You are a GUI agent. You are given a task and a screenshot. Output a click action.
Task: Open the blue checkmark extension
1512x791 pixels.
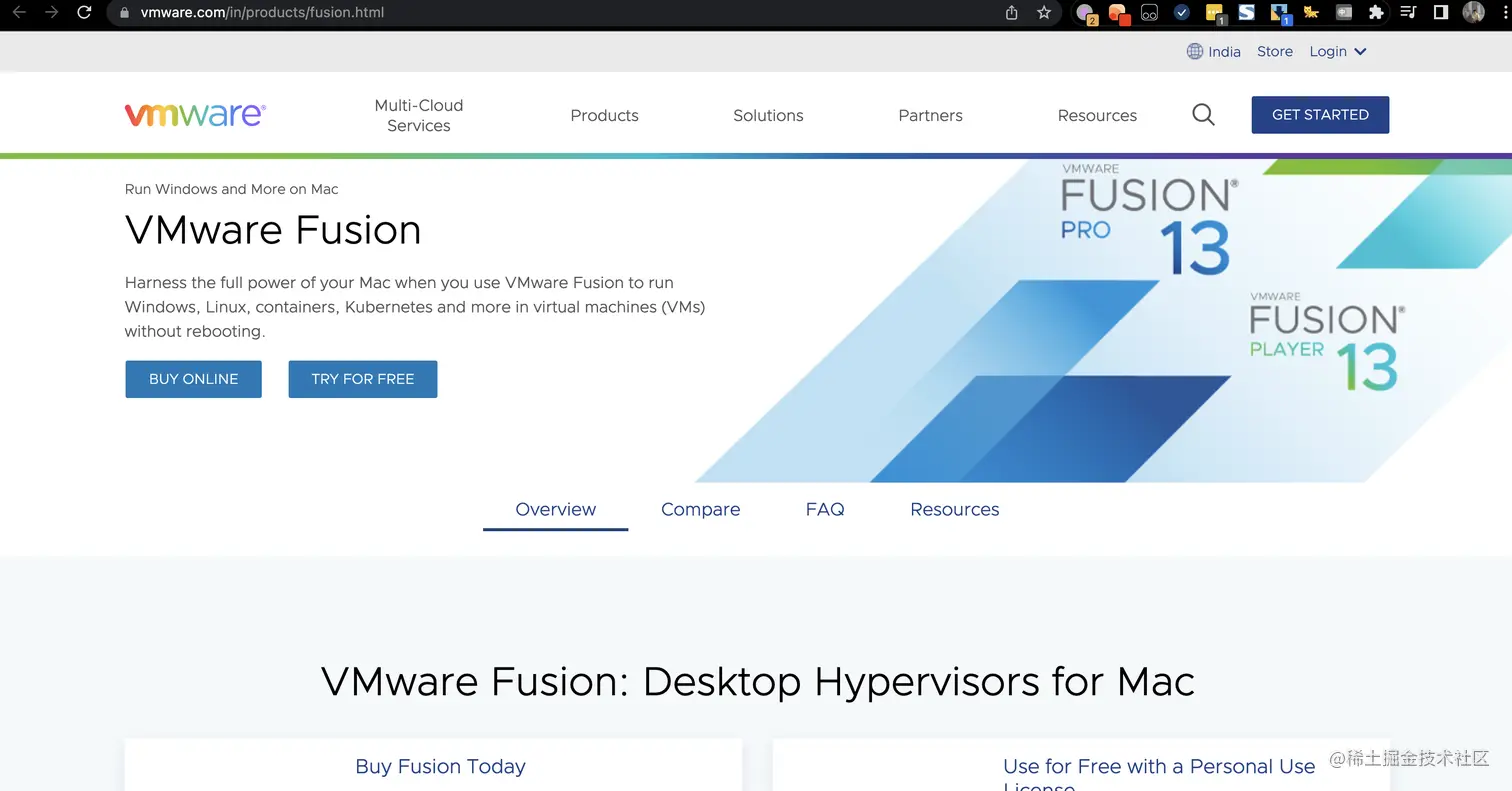[1182, 13]
